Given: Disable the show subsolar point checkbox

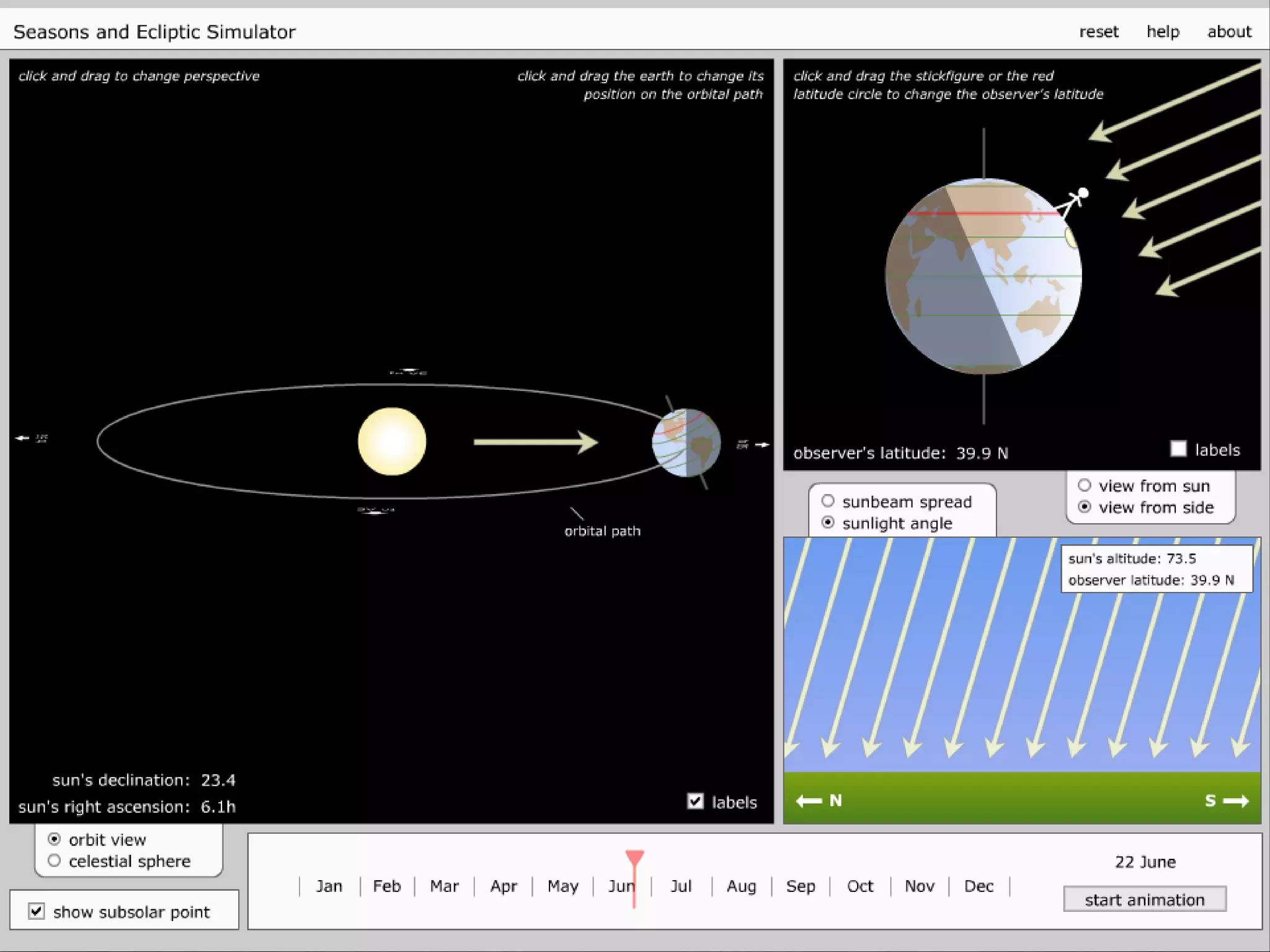Looking at the screenshot, I should (x=37, y=911).
